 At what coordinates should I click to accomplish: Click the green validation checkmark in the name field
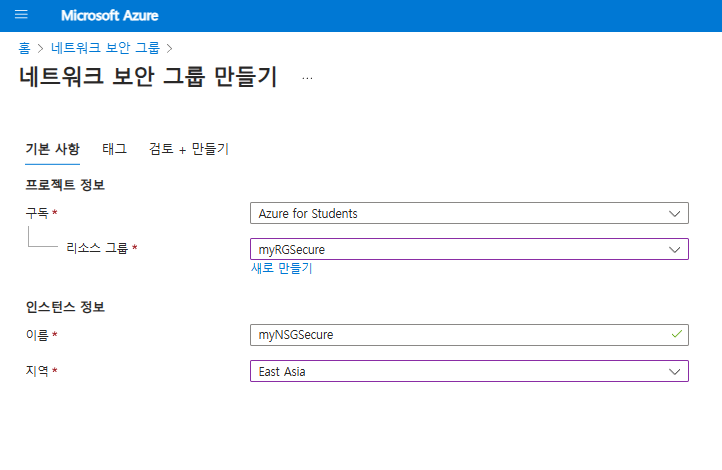point(675,334)
